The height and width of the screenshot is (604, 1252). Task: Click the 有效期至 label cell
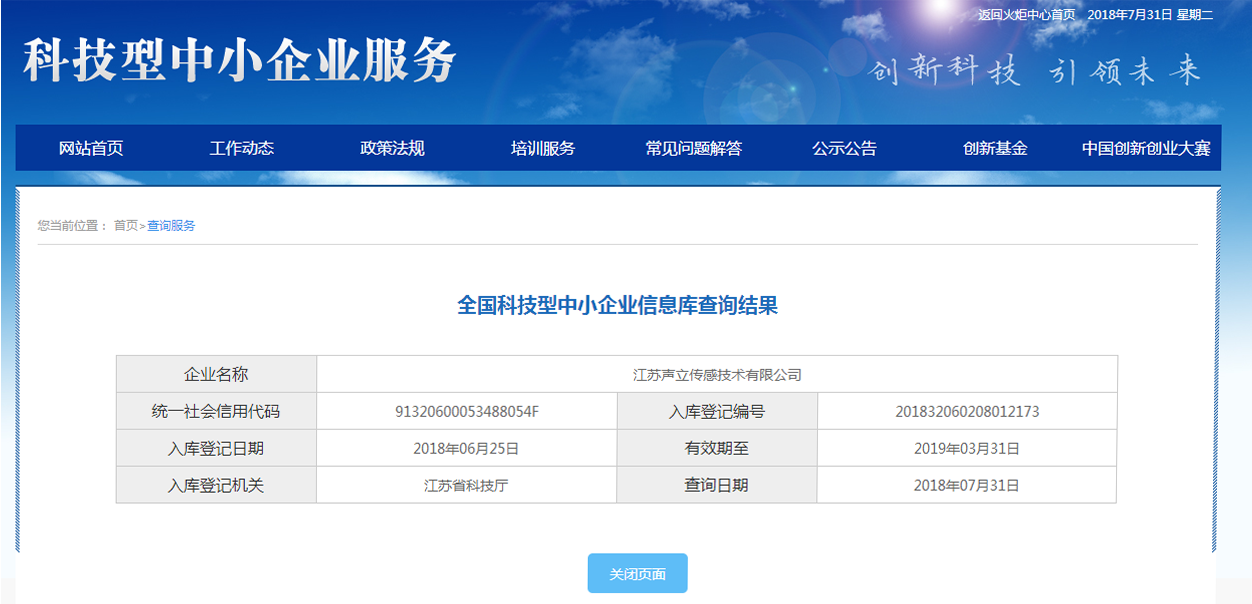coord(717,448)
